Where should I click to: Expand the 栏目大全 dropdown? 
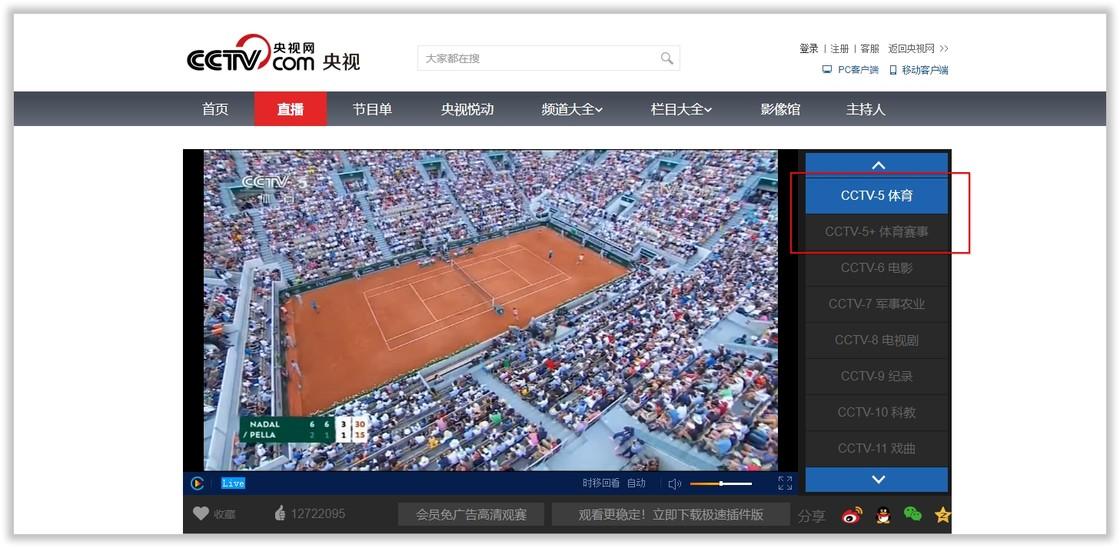[x=681, y=109]
